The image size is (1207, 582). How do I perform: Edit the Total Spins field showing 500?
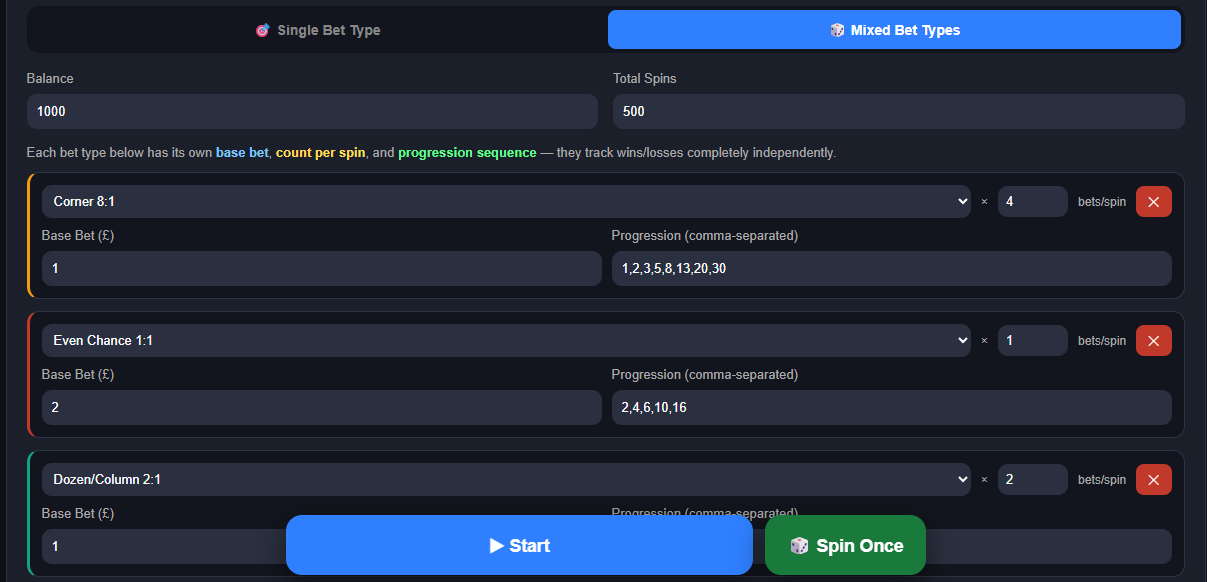click(898, 112)
